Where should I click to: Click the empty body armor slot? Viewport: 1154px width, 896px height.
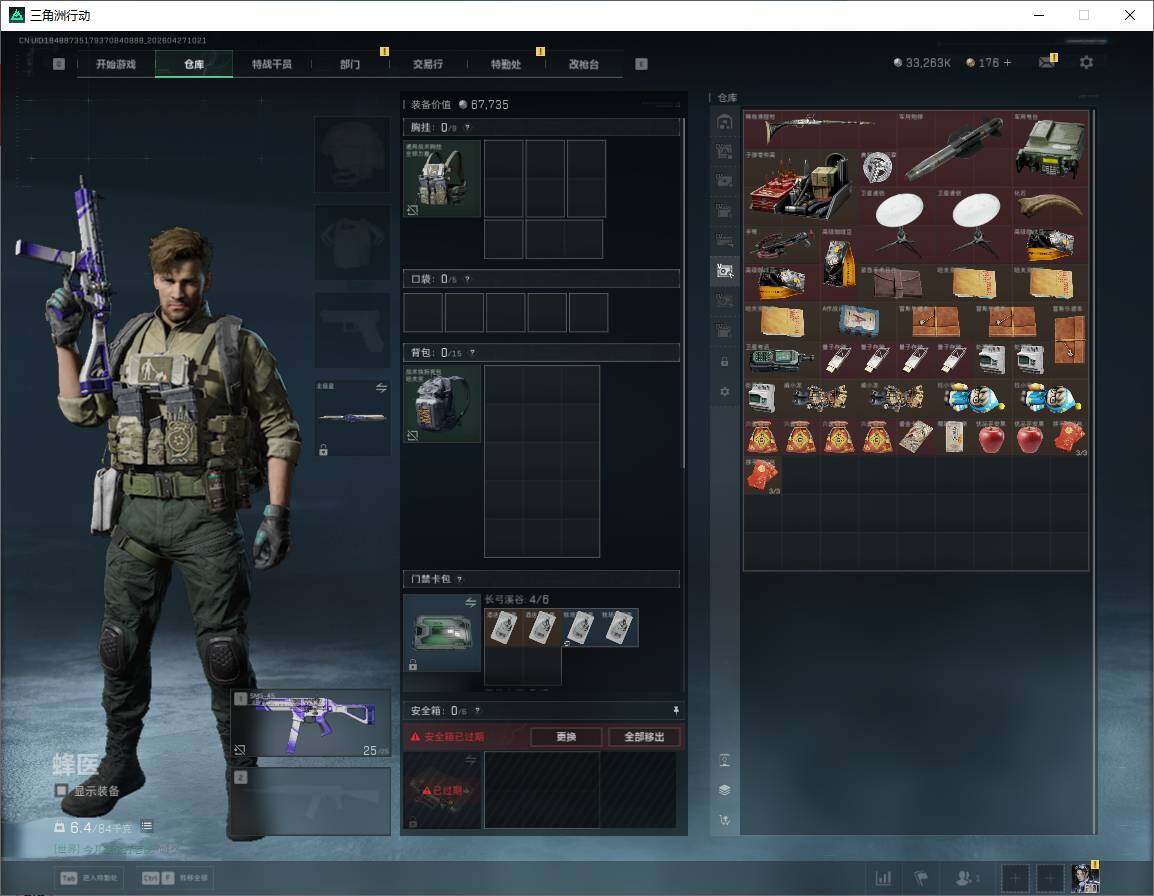click(x=353, y=242)
